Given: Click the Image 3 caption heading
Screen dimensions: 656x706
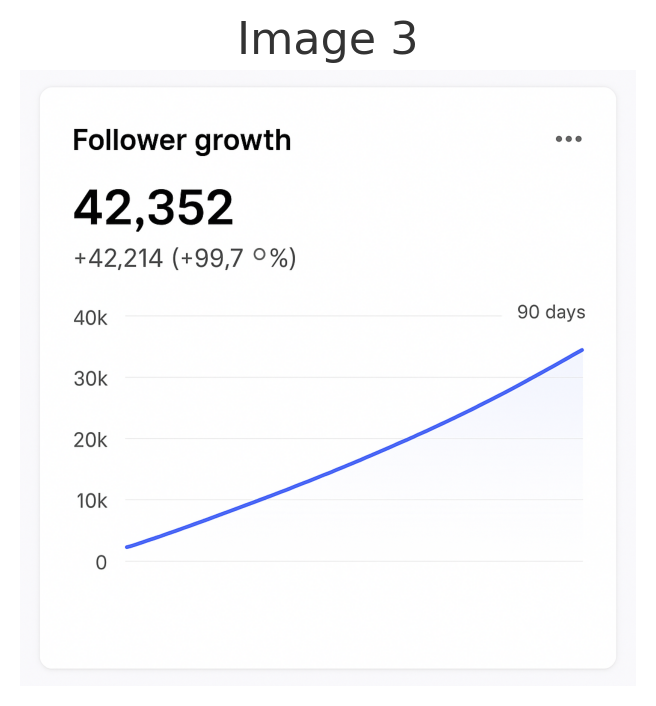Looking at the screenshot, I should 327,39.
